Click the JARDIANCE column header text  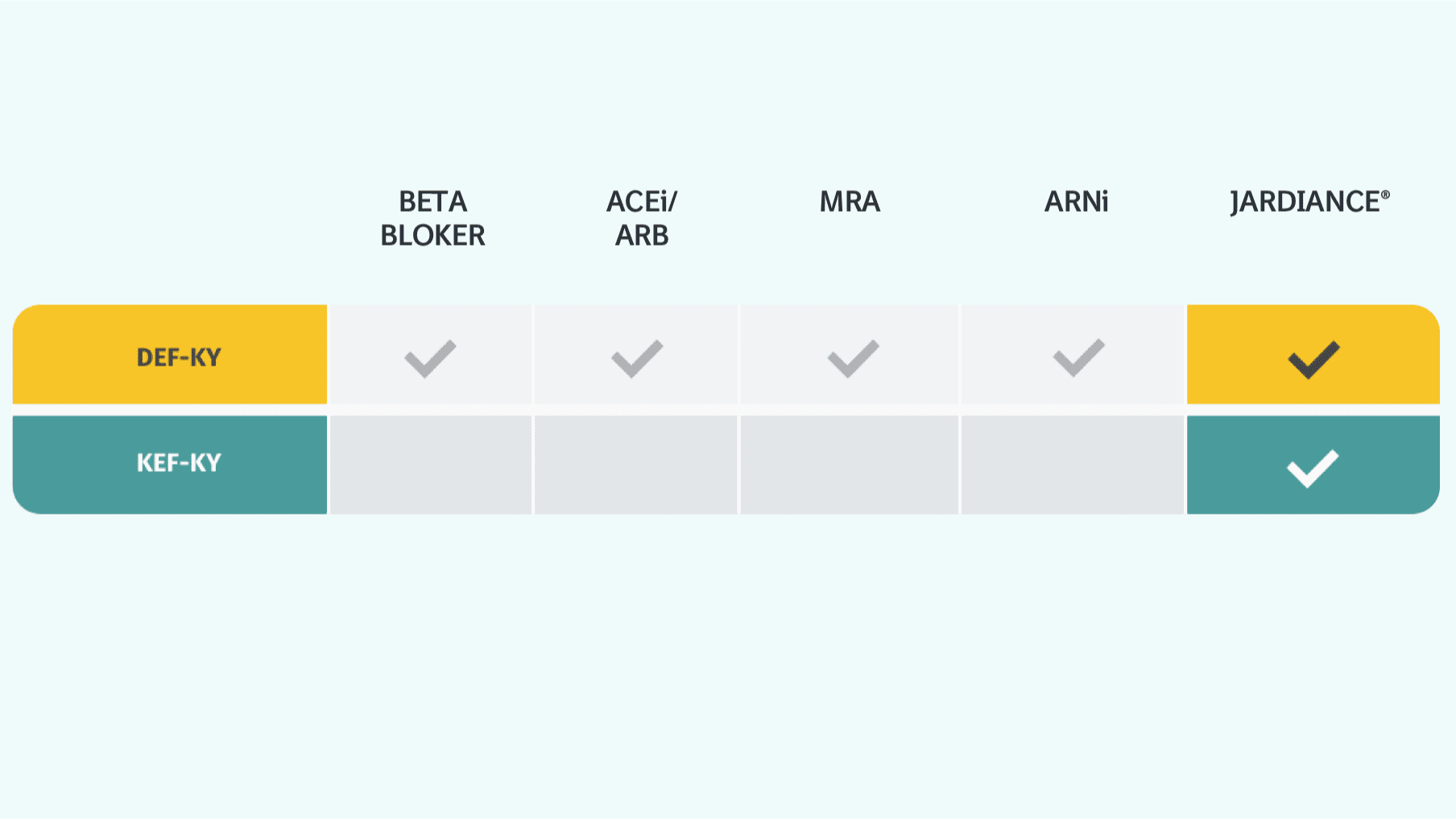point(1305,201)
